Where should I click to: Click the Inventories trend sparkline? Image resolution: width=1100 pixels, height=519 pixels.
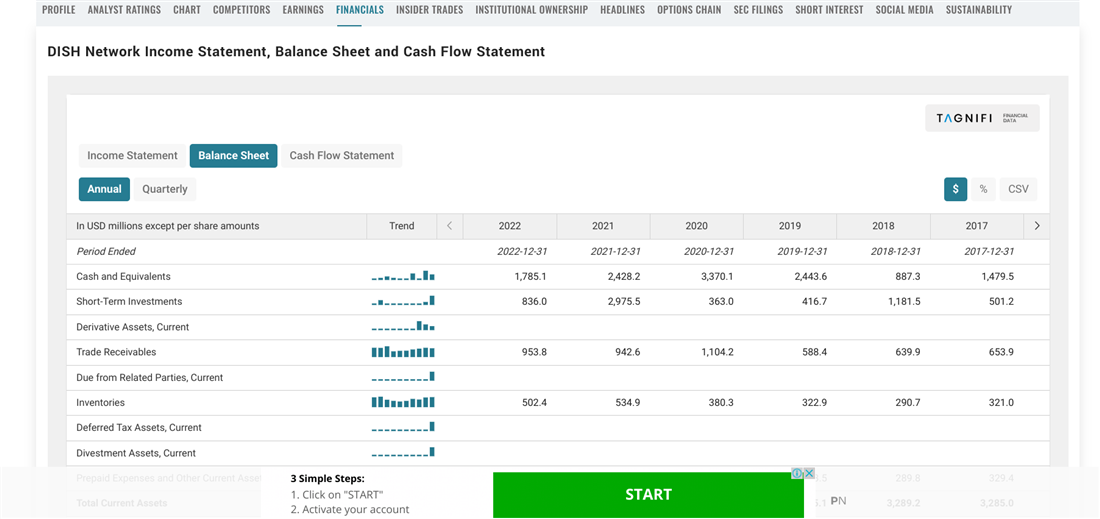click(x=402, y=403)
